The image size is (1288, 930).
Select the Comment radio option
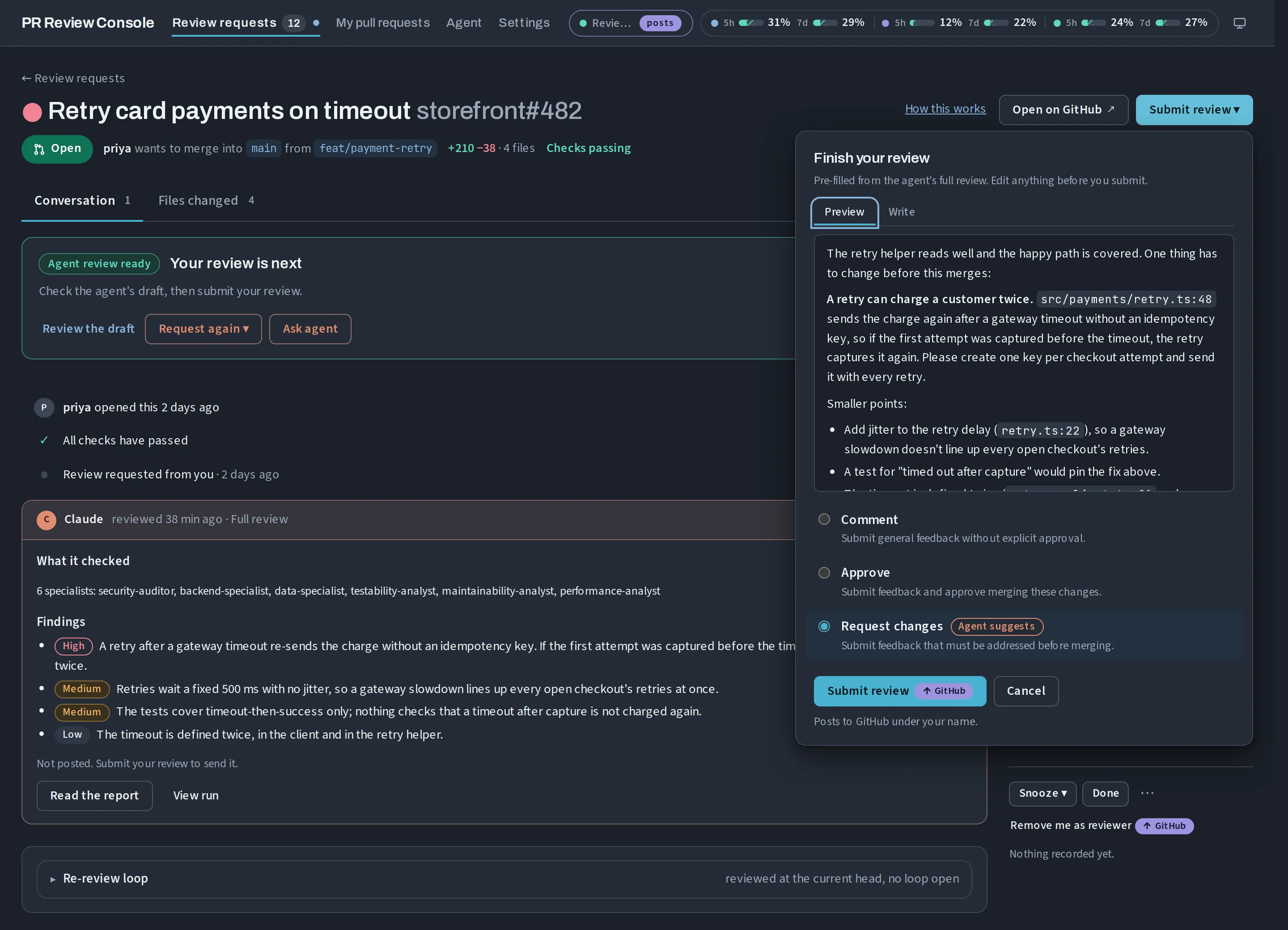(x=824, y=520)
